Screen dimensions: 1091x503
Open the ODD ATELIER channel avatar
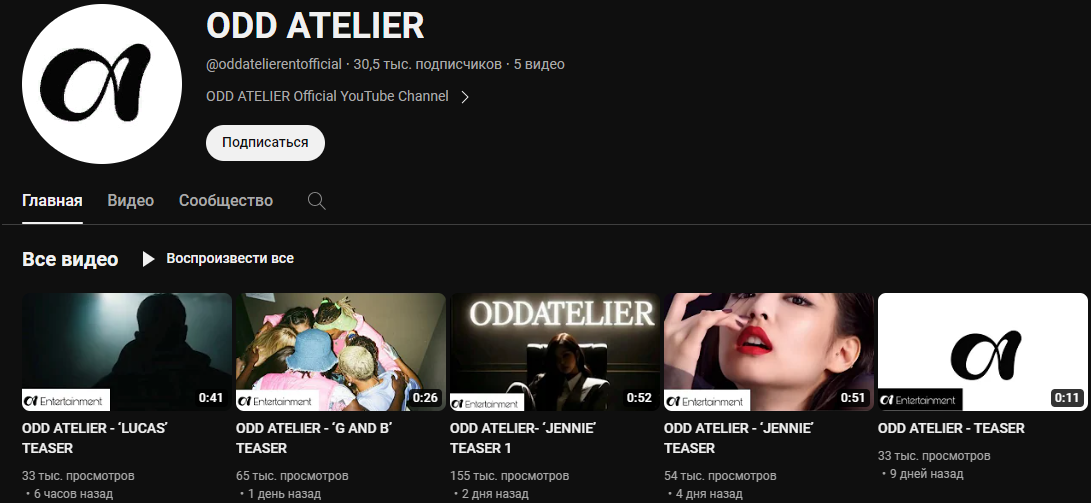pyautogui.click(x=102, y=83)
